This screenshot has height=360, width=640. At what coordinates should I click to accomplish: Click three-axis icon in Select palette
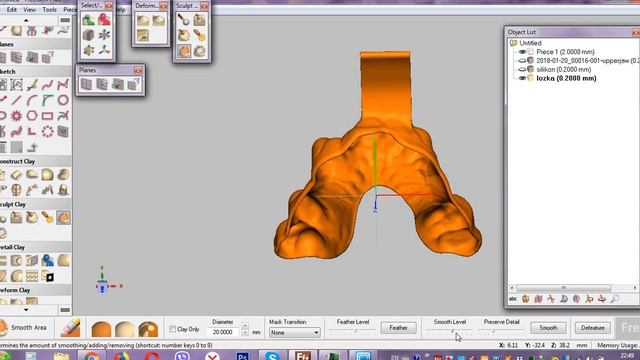[x=104, y=50]
